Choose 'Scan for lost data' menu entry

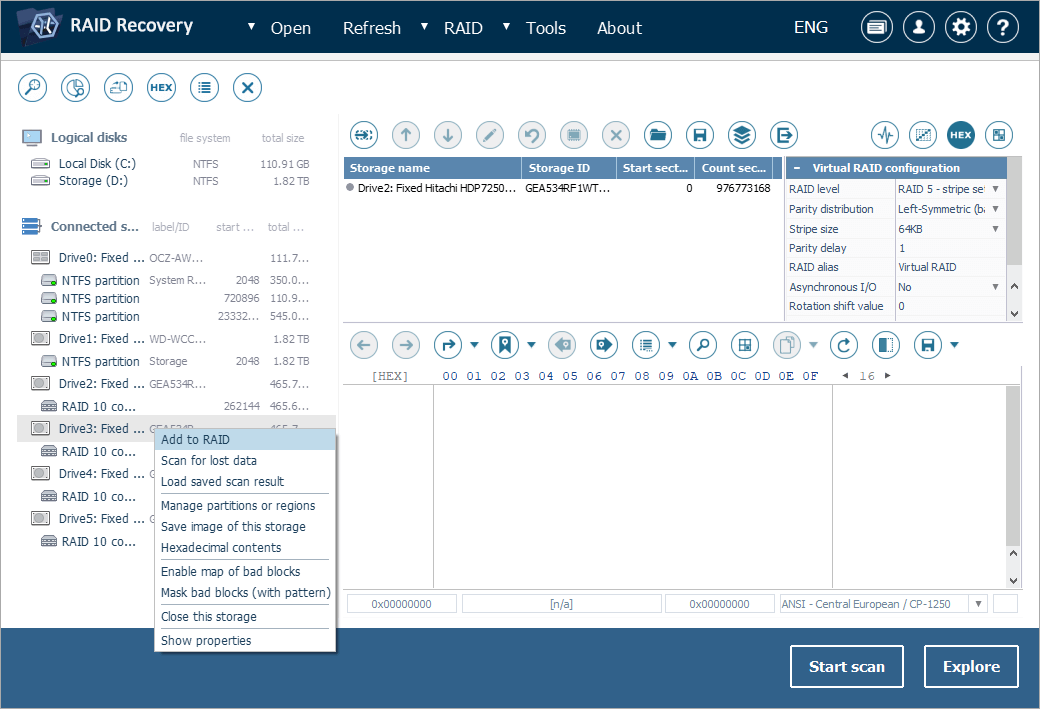(x=208, y=461)
